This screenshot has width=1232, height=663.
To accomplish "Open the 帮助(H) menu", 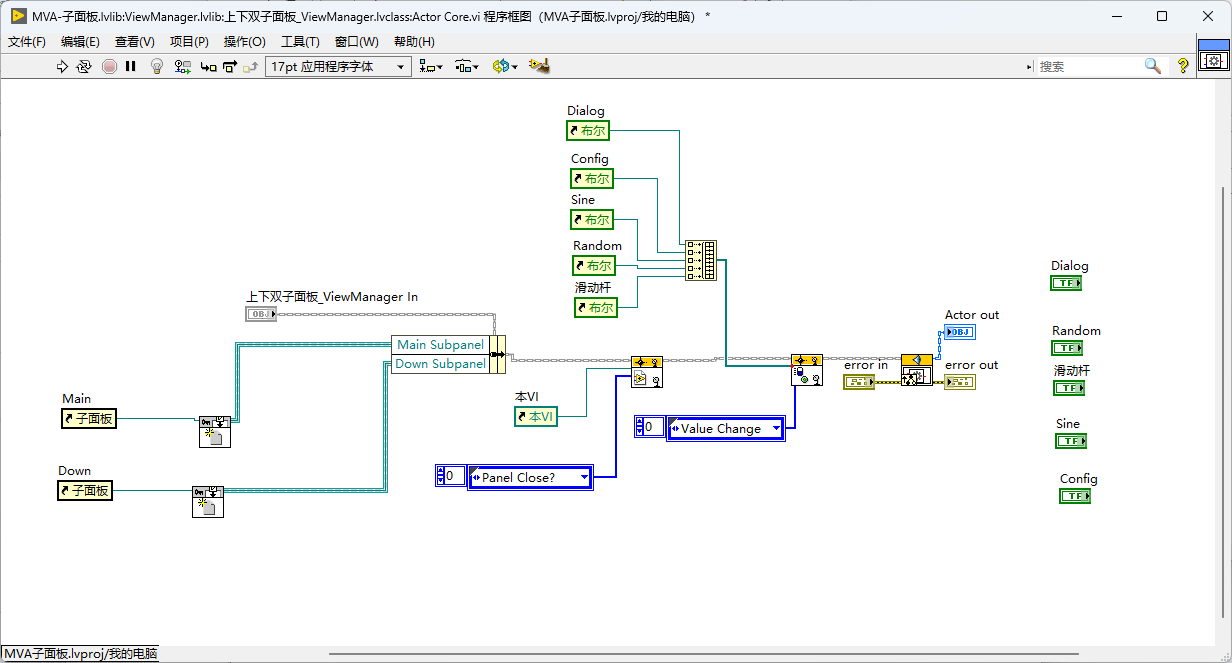I will 414,41.
